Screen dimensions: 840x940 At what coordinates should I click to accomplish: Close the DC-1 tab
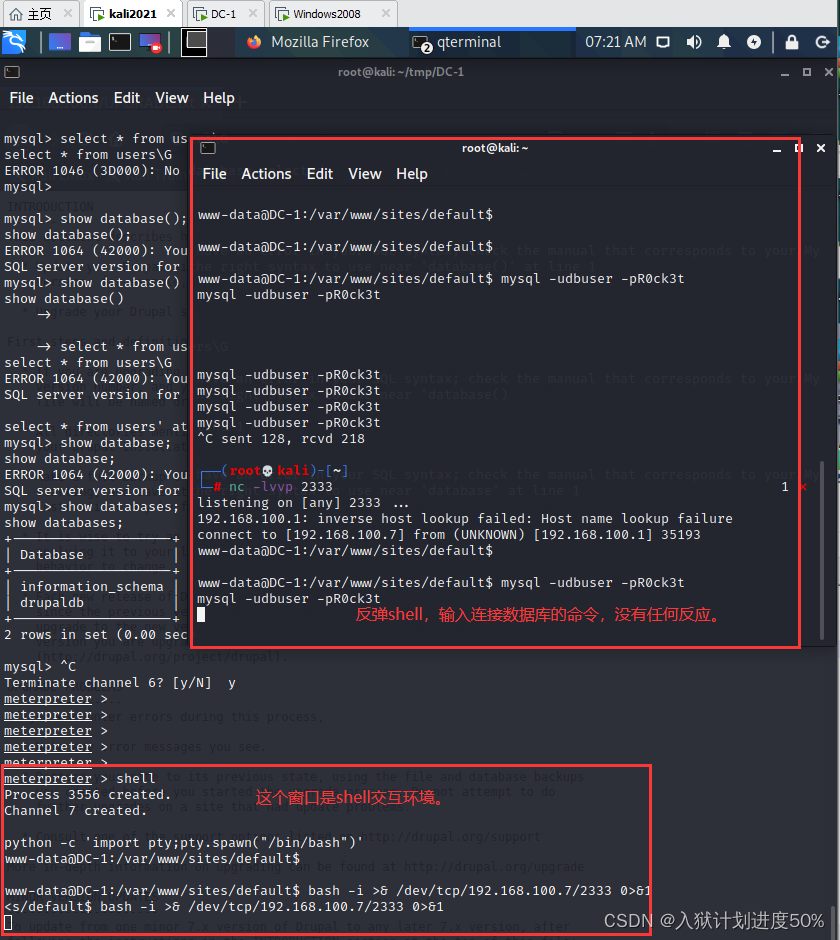(x=253, y=13)
